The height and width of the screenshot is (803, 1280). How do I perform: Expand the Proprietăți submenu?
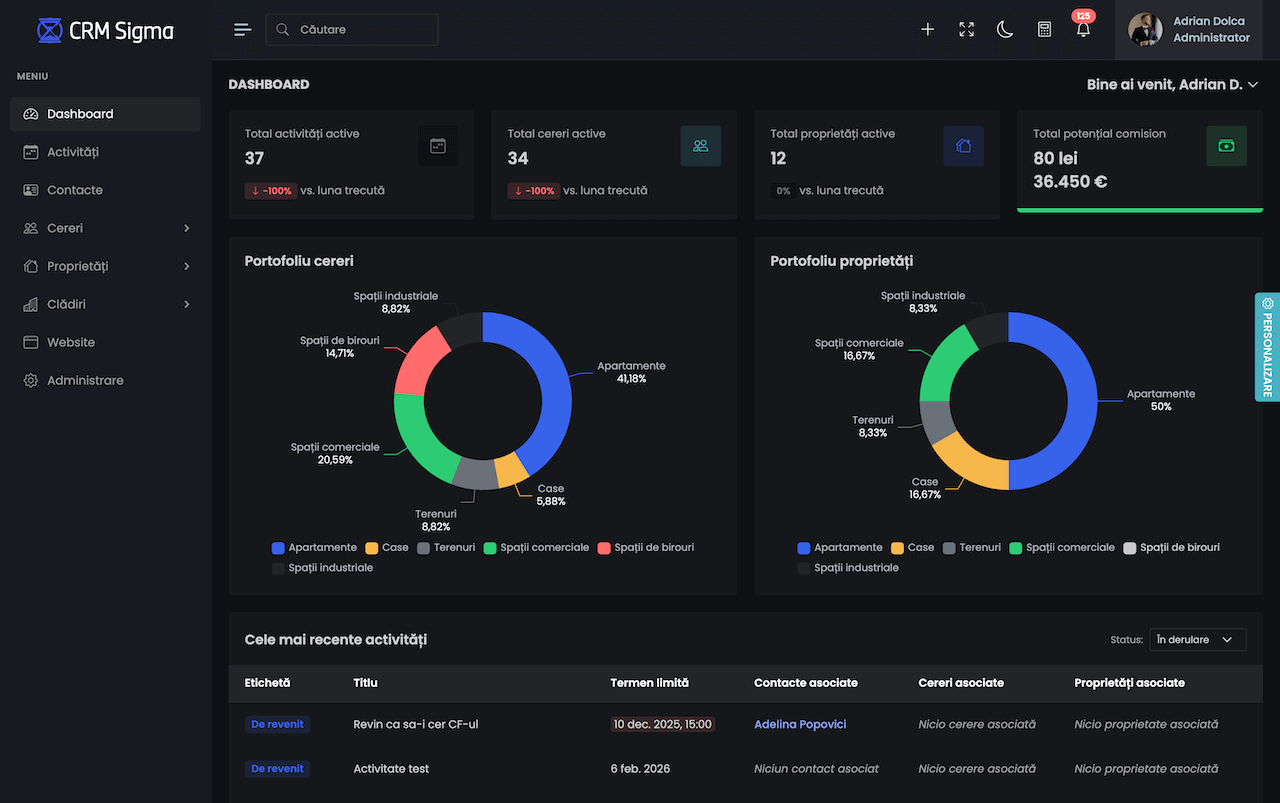[x=186, y=266]
